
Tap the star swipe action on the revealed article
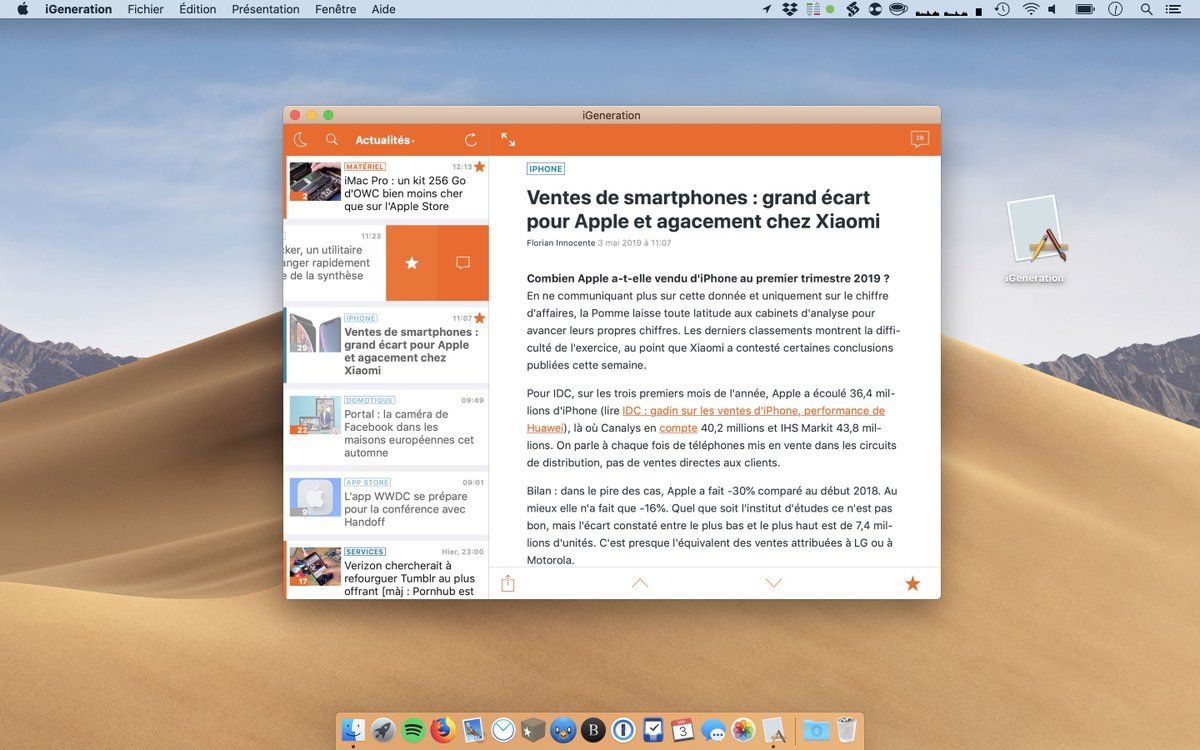pyautogui.click(x=411, y=263)
